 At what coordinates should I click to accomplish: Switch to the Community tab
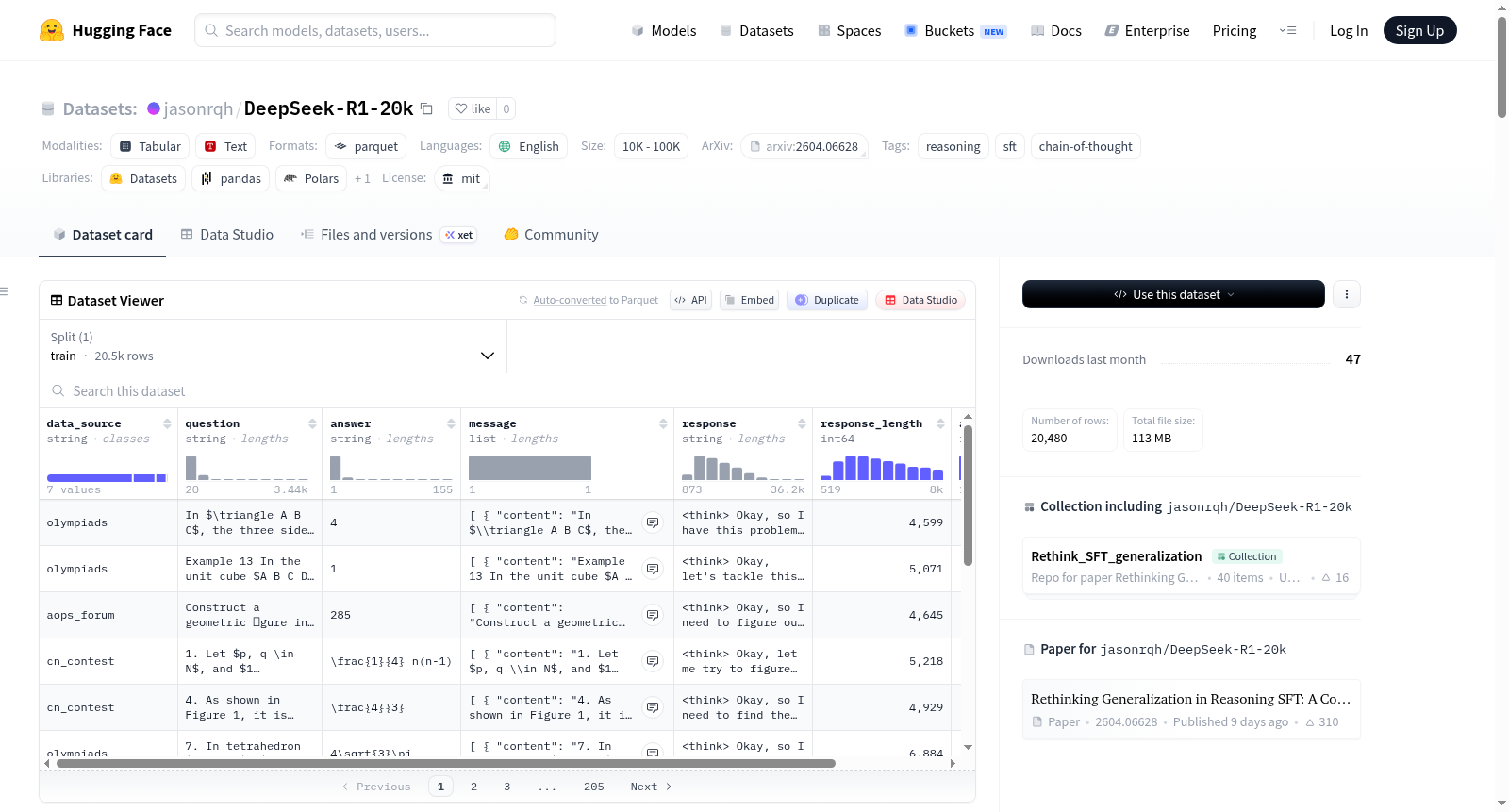click(x=552, y=235)
